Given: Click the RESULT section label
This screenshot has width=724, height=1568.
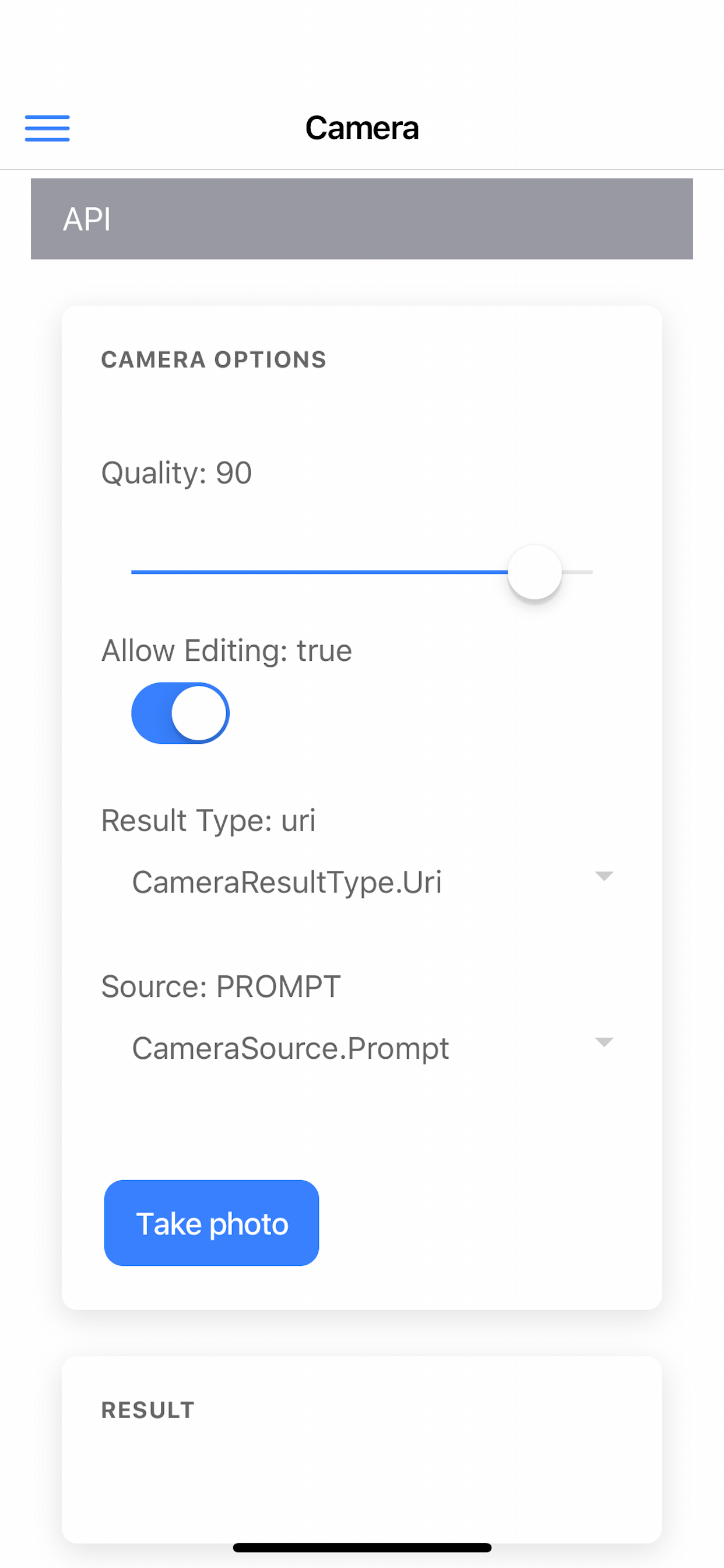Looking at the screenshot, I should click(147, 1410).
